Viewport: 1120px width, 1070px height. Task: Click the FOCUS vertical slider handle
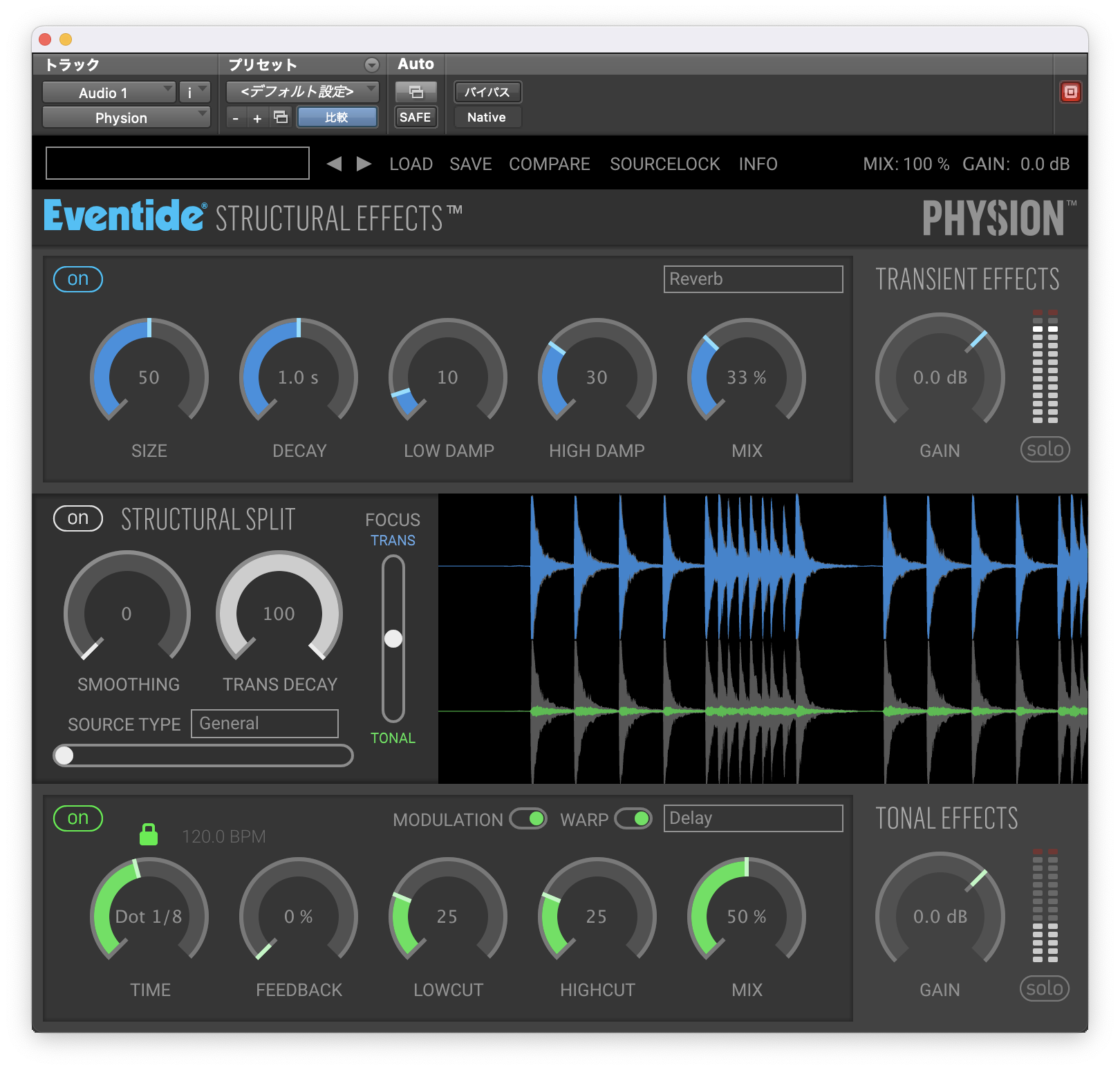click(393, 638)
